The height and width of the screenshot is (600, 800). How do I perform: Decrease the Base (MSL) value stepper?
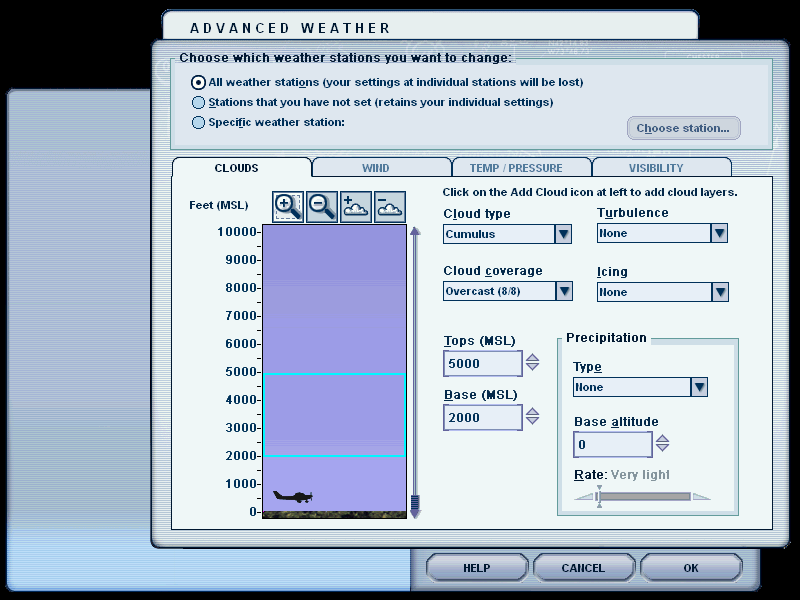532,421
